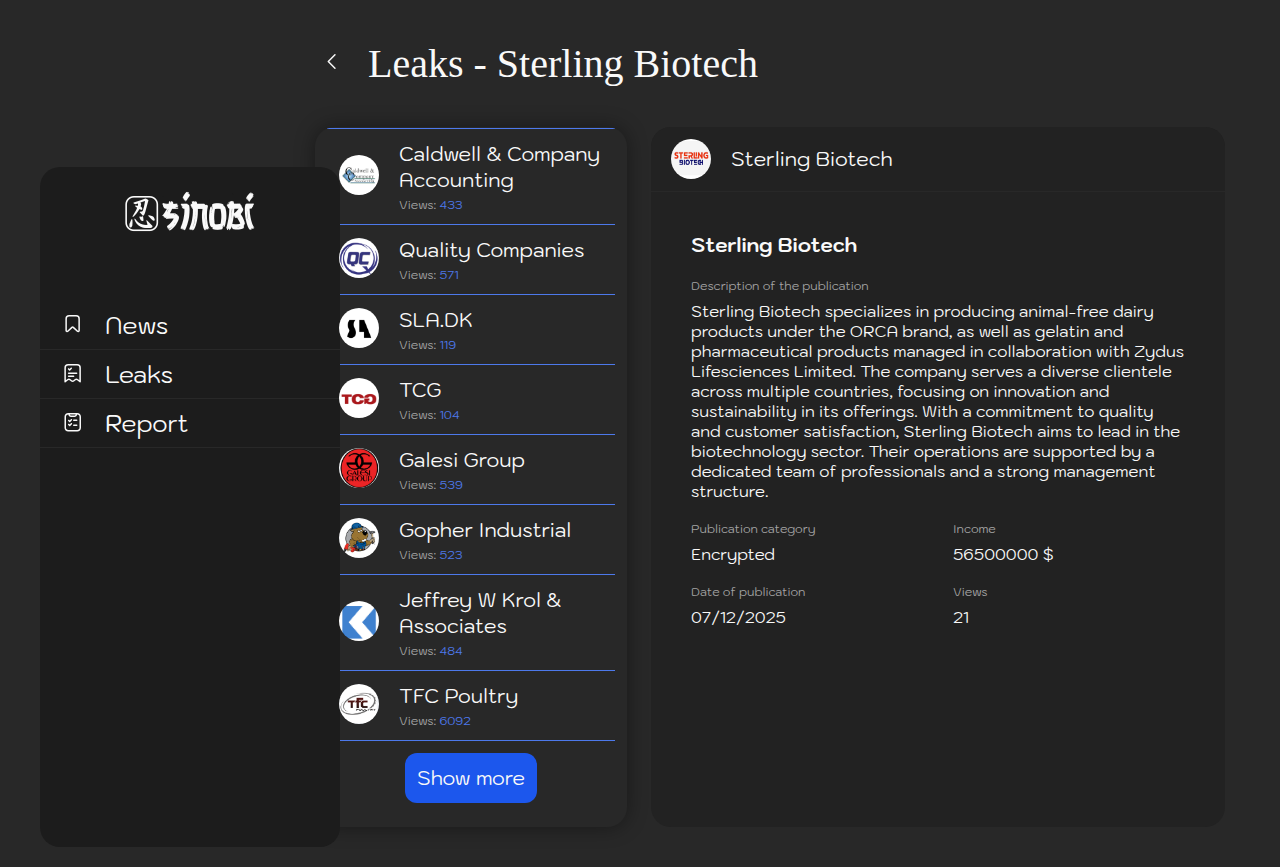The height and width of the screenshot is (867, 1280).
Task: Click the Caldwell & Company list thumbnail
Action: click(x=359, y=175)
